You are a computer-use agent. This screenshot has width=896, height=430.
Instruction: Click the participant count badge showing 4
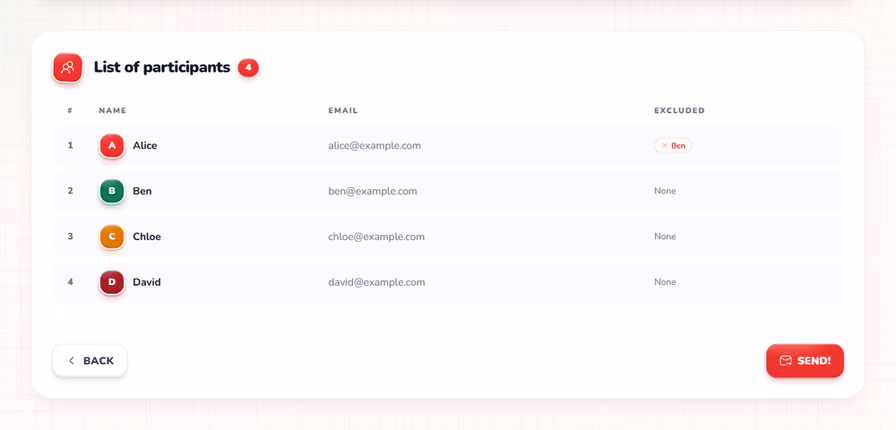point(248,67)
